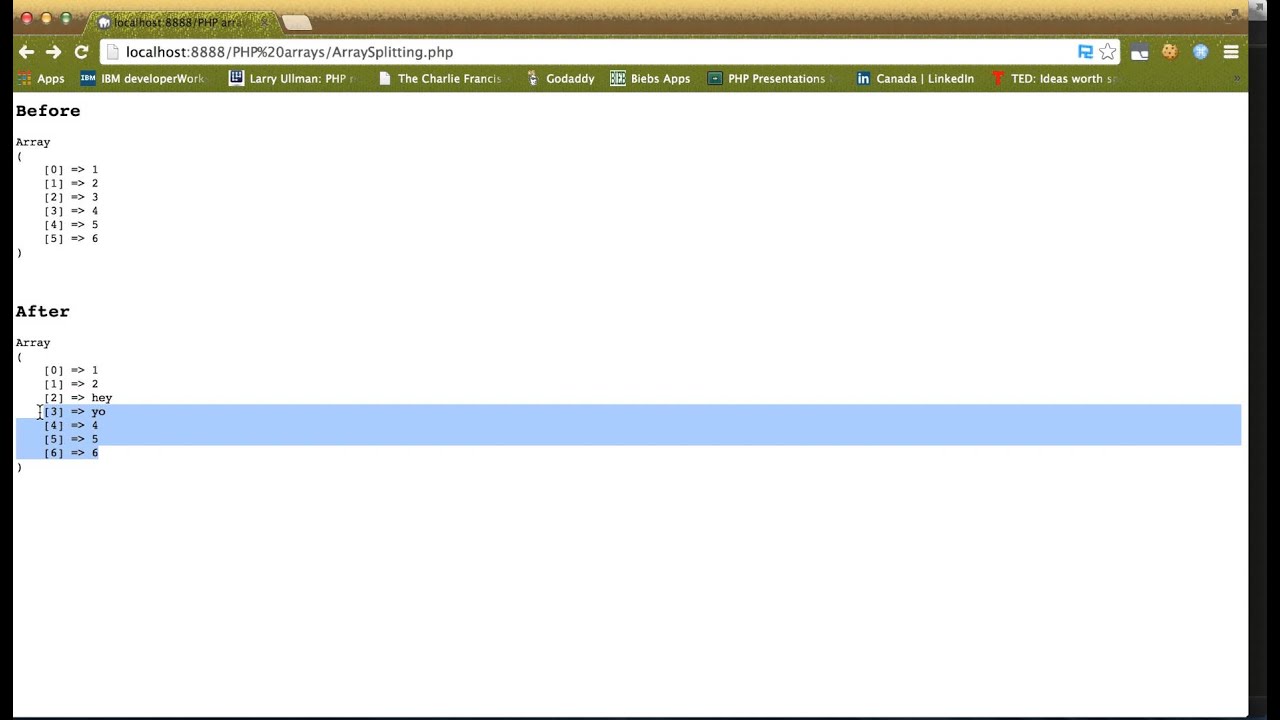Image resolution: width=1280 pixels, height=720 pixels.
Task: Go back to the previous page
Action: 26,52
